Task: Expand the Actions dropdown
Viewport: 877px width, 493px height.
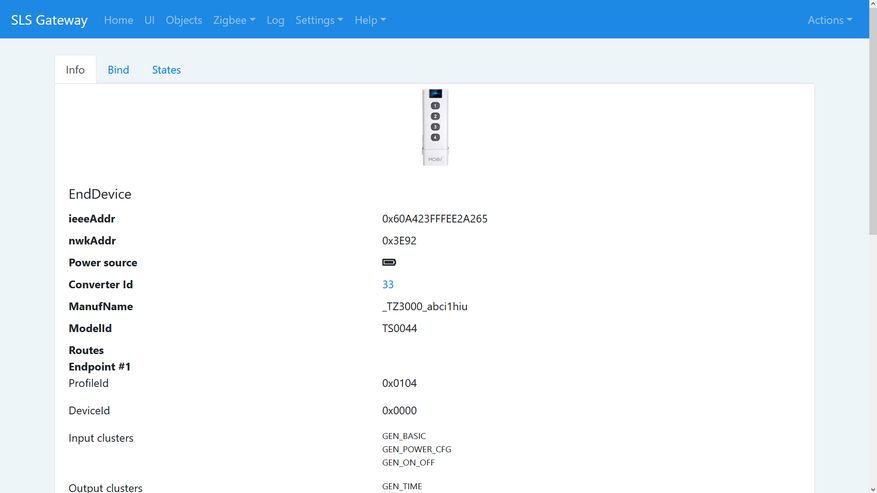Action: click(x=829, y=20)
